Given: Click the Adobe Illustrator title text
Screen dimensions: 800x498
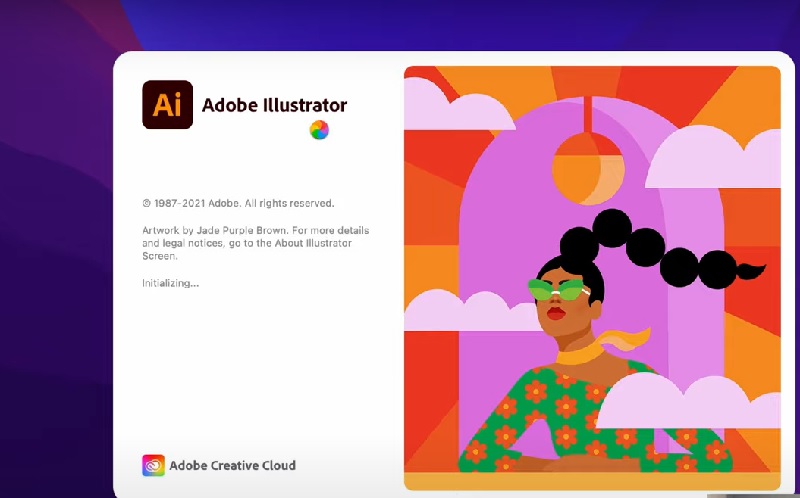Looking at the screenshot, I should click(x=274, y=105).
